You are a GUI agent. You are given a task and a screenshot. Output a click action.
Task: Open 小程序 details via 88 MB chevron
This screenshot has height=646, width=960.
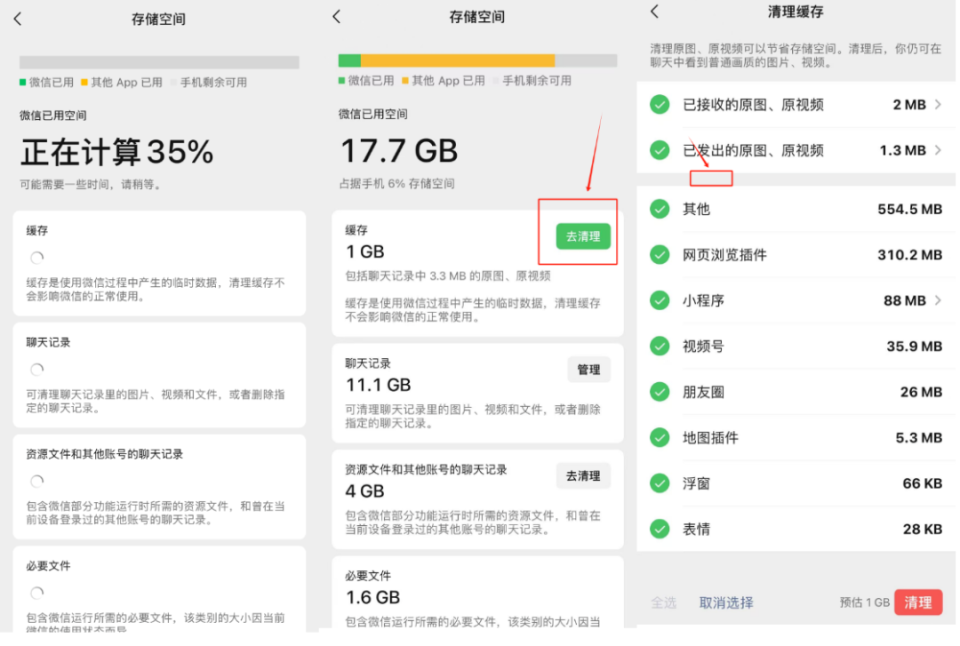[x=938, y=300]
